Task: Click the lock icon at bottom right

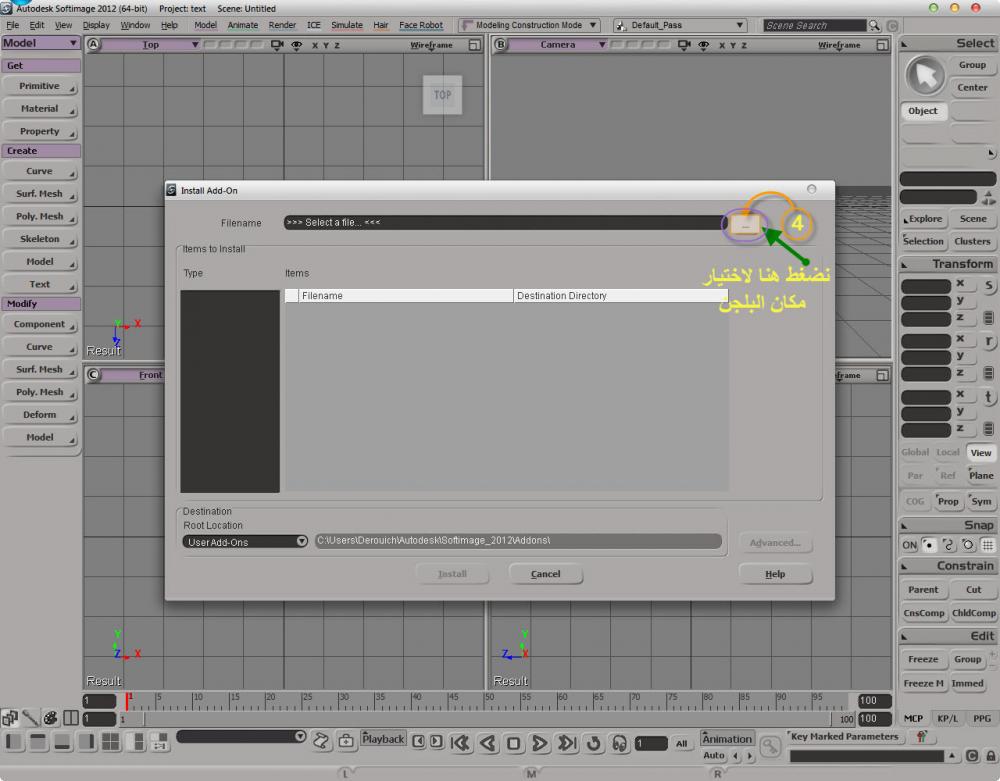Action: pyautogui.click(x=990, y=756)
